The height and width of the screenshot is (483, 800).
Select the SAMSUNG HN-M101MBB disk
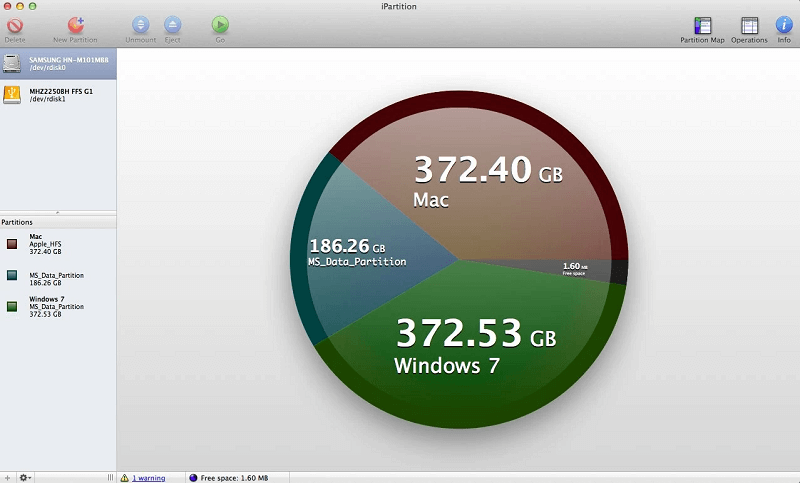pos(58,64)
